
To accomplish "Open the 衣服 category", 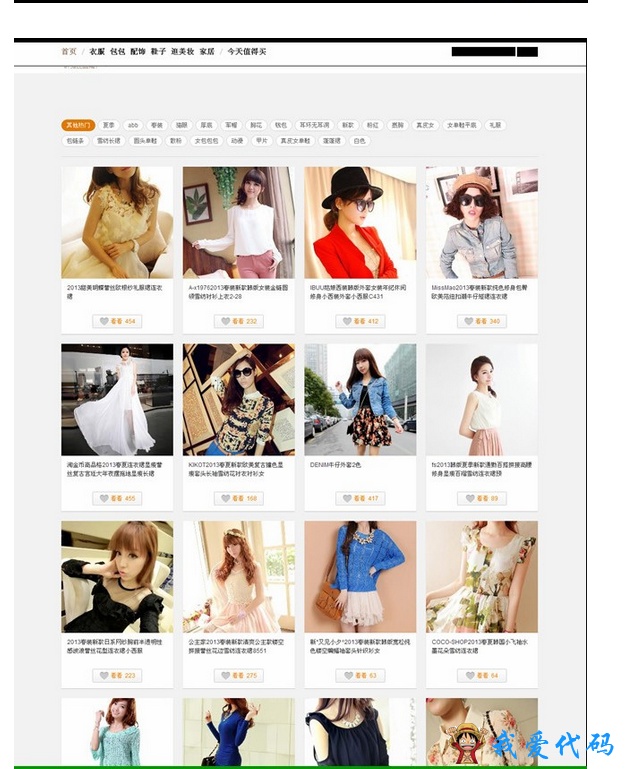I will pyautogui.click(x=97, y=51).
